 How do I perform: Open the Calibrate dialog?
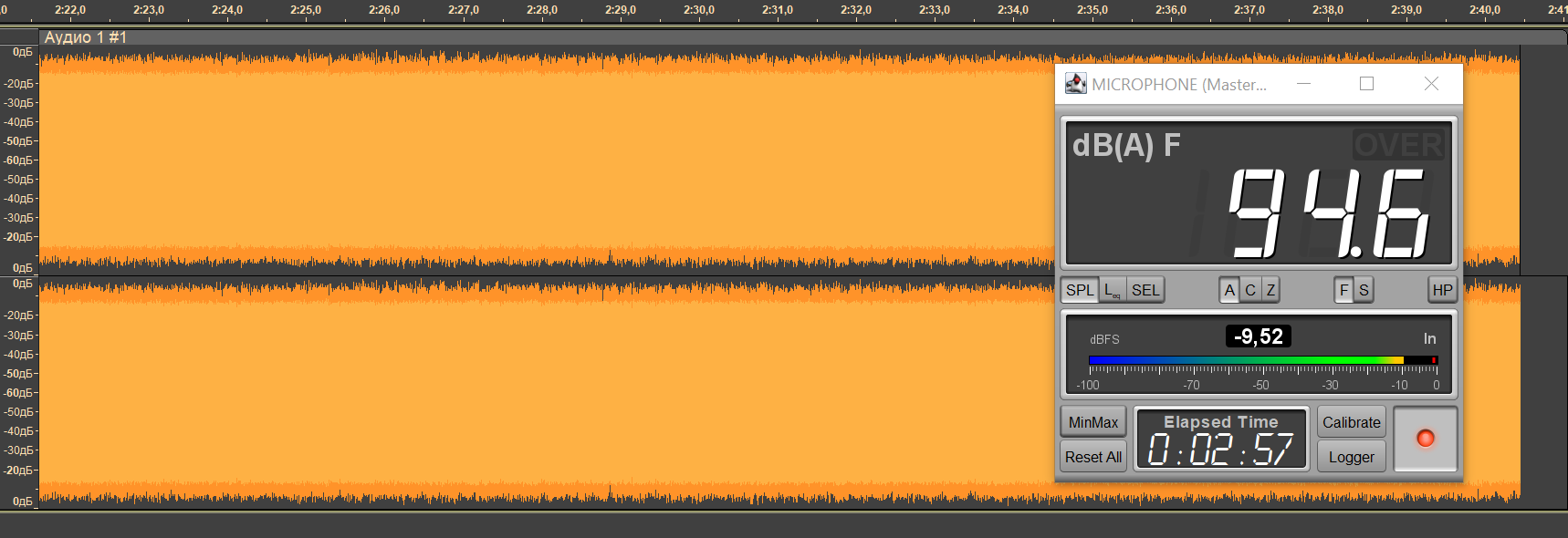pos(1352,422)
